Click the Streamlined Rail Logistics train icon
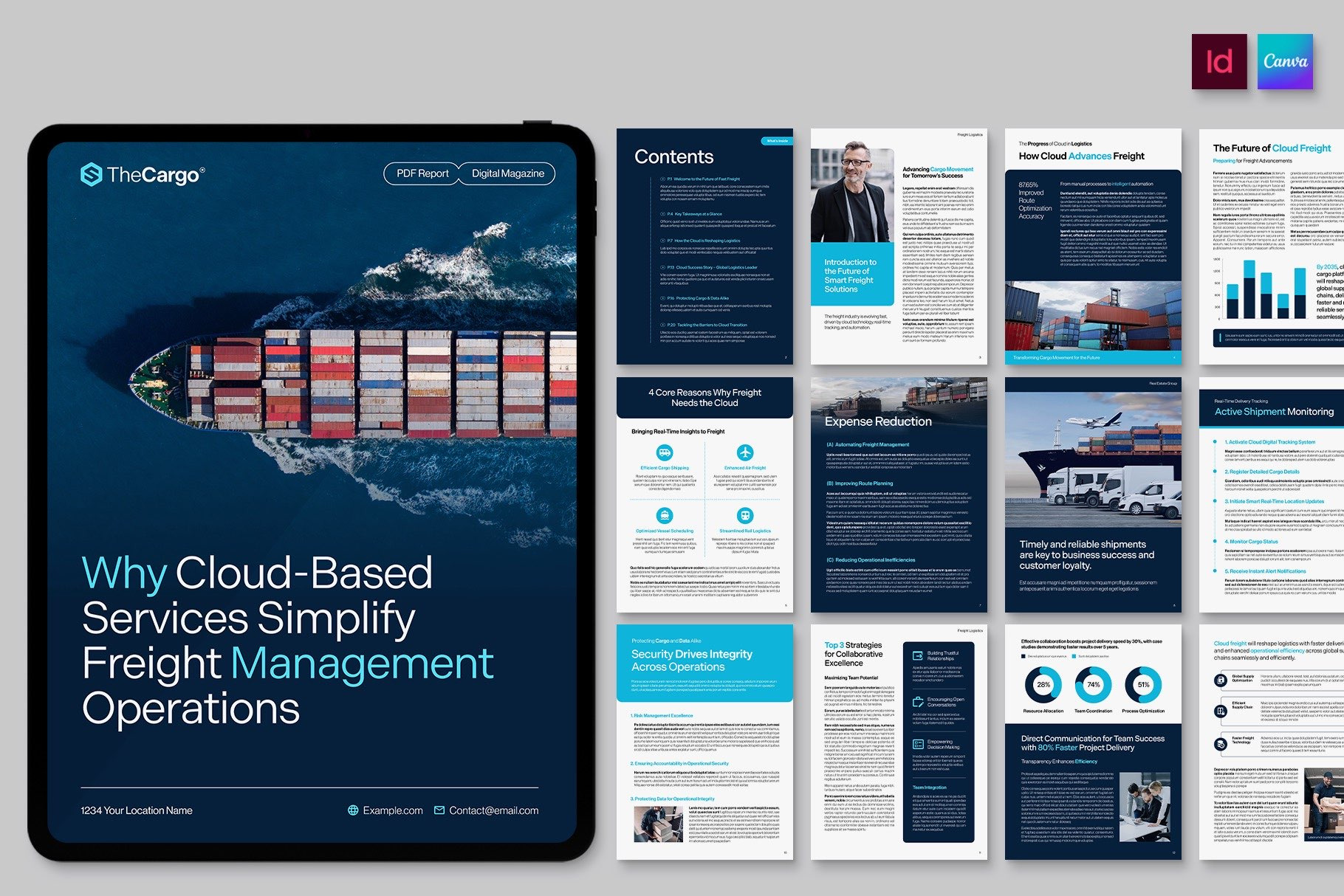The width and height of the screenshot is (1344, 896). point(744,515)
